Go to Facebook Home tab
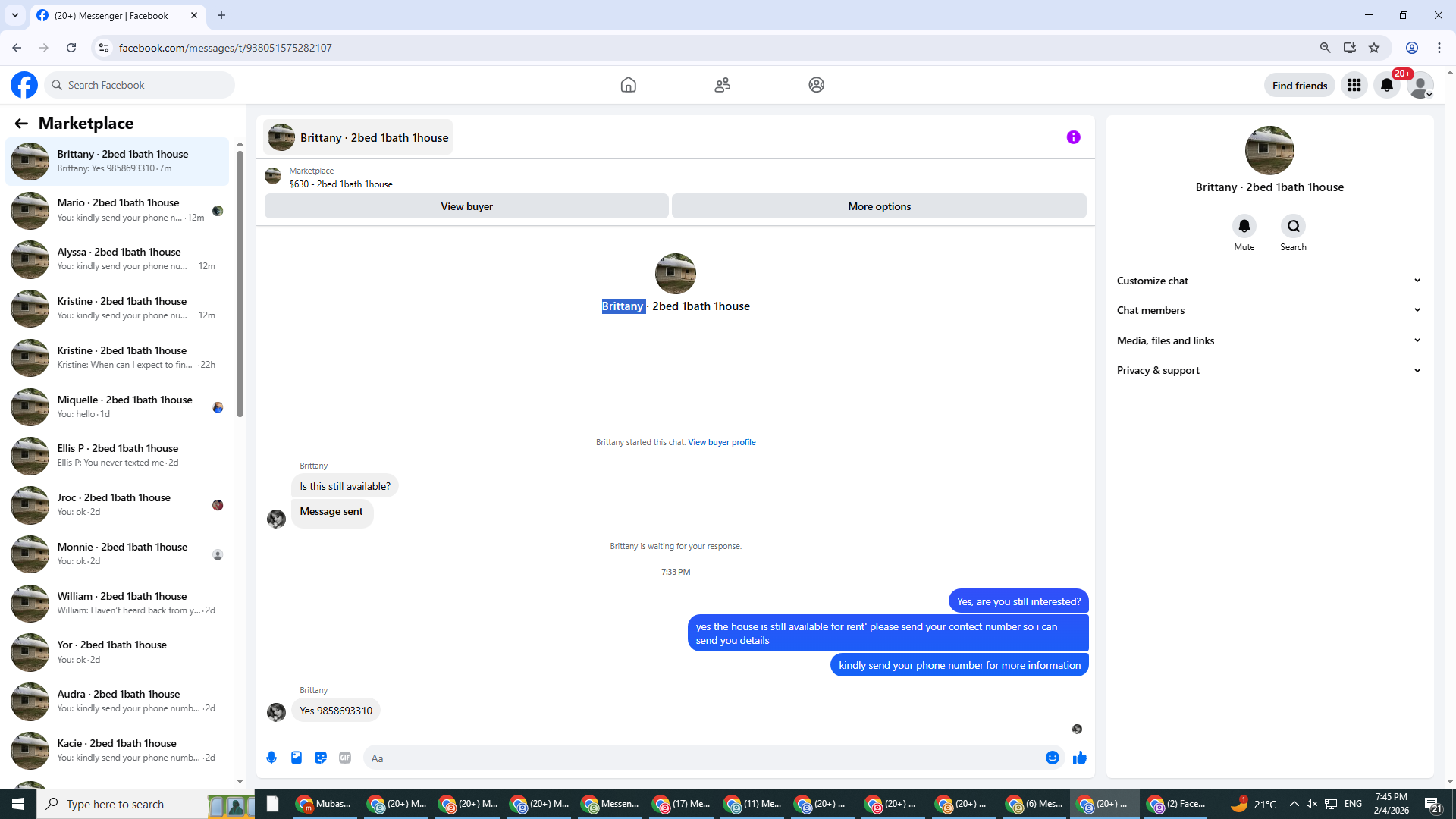The width and height of the screenshot is (1456, 819). 628,85
